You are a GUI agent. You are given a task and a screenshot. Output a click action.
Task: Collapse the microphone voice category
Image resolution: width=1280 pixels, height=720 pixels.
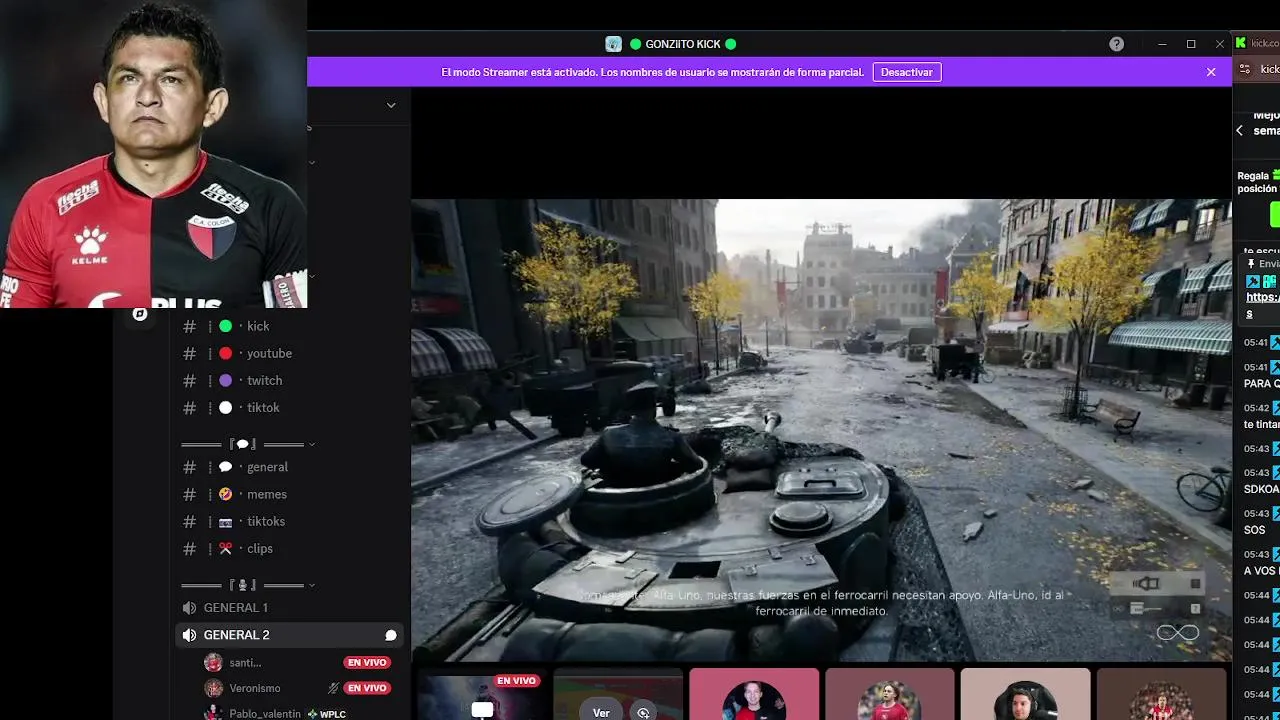248,585
